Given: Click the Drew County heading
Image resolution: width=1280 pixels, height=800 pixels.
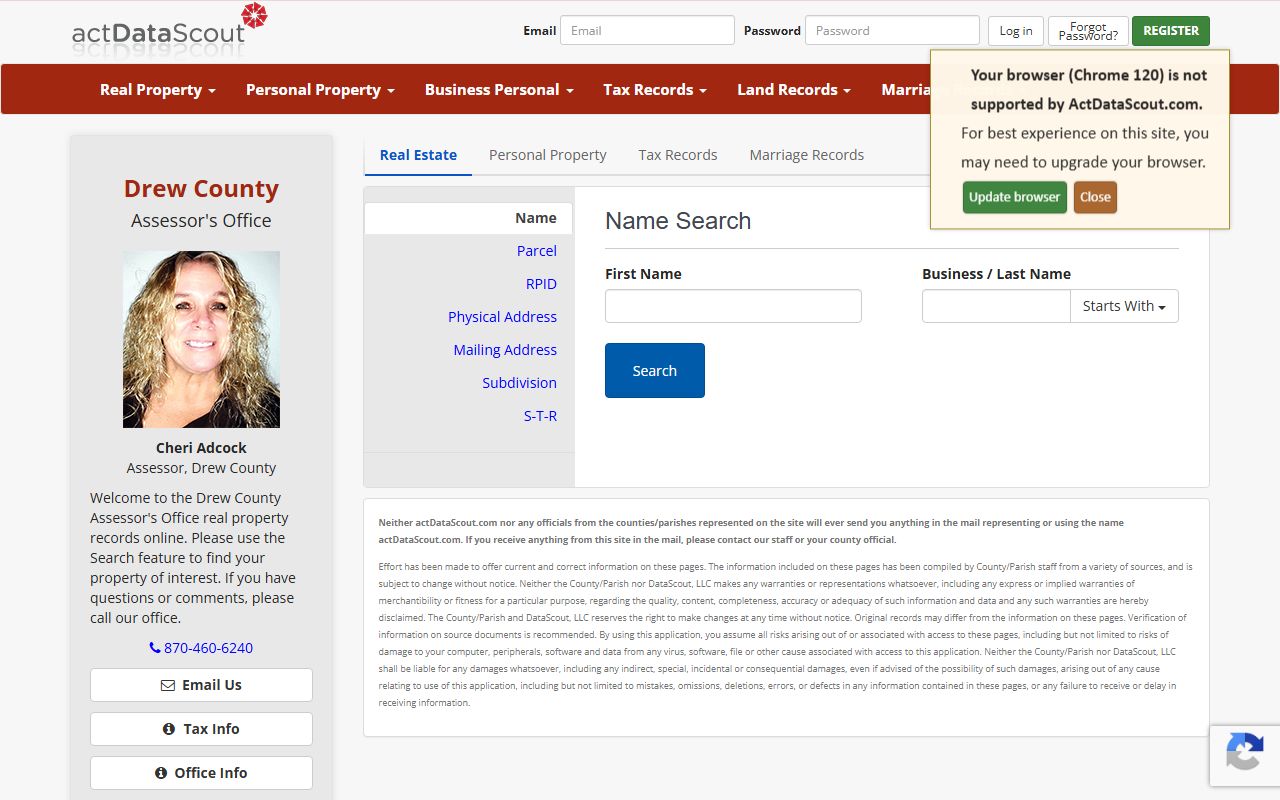Looking at the screenshot, I should (x=201, y=188).
